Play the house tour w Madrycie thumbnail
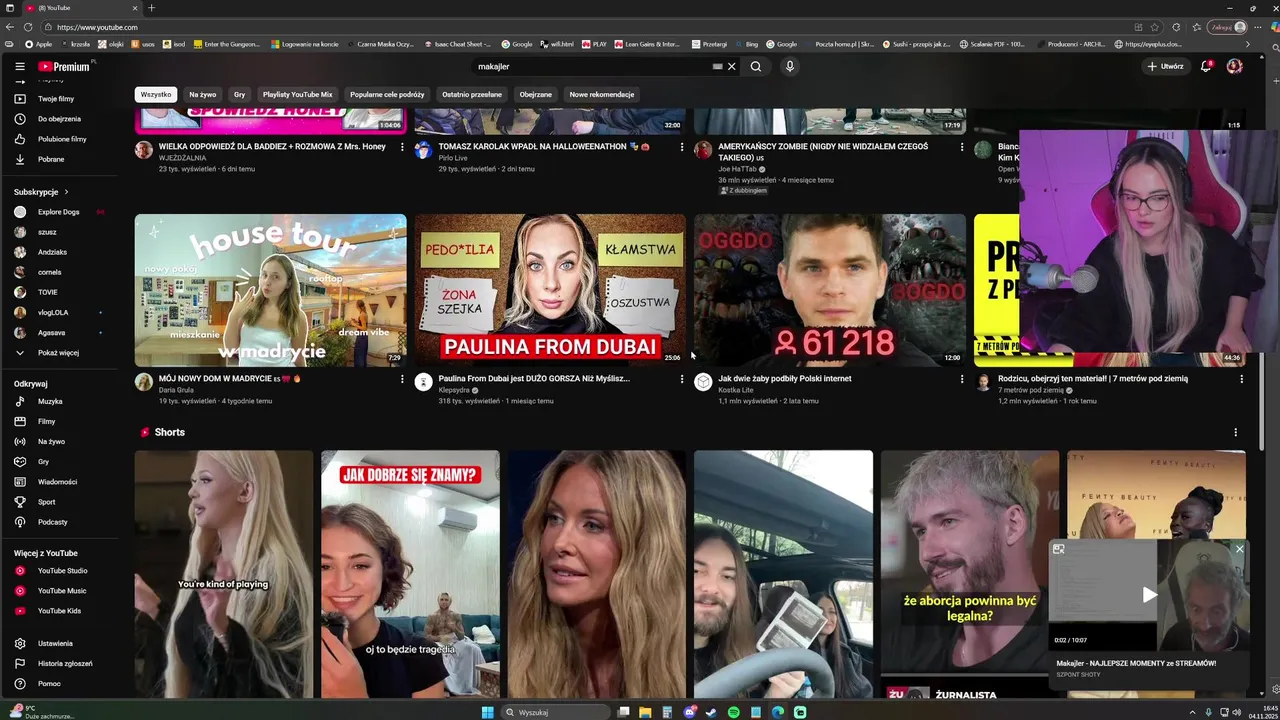The height and width of the screenshot is (720, 1280). [x=271, y=290]
